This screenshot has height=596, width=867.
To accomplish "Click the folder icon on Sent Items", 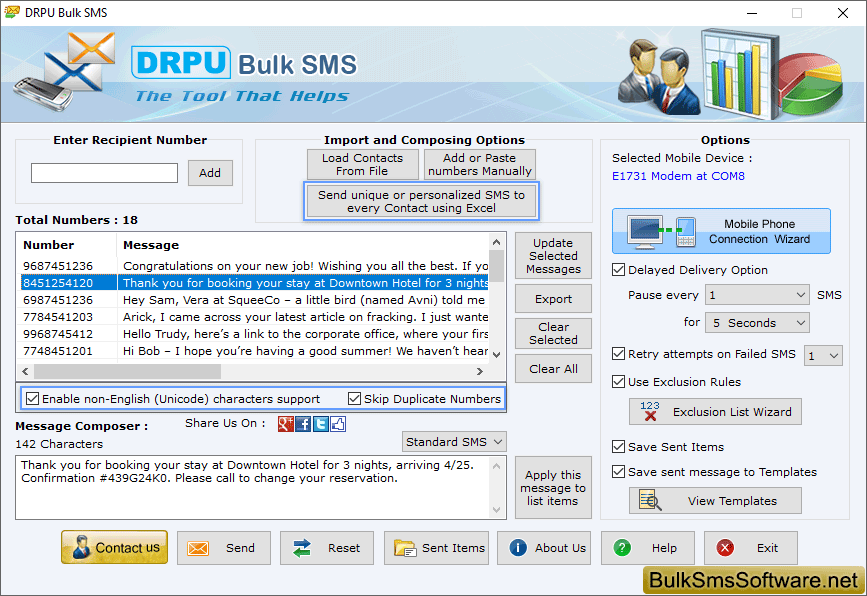I will 405,548.
